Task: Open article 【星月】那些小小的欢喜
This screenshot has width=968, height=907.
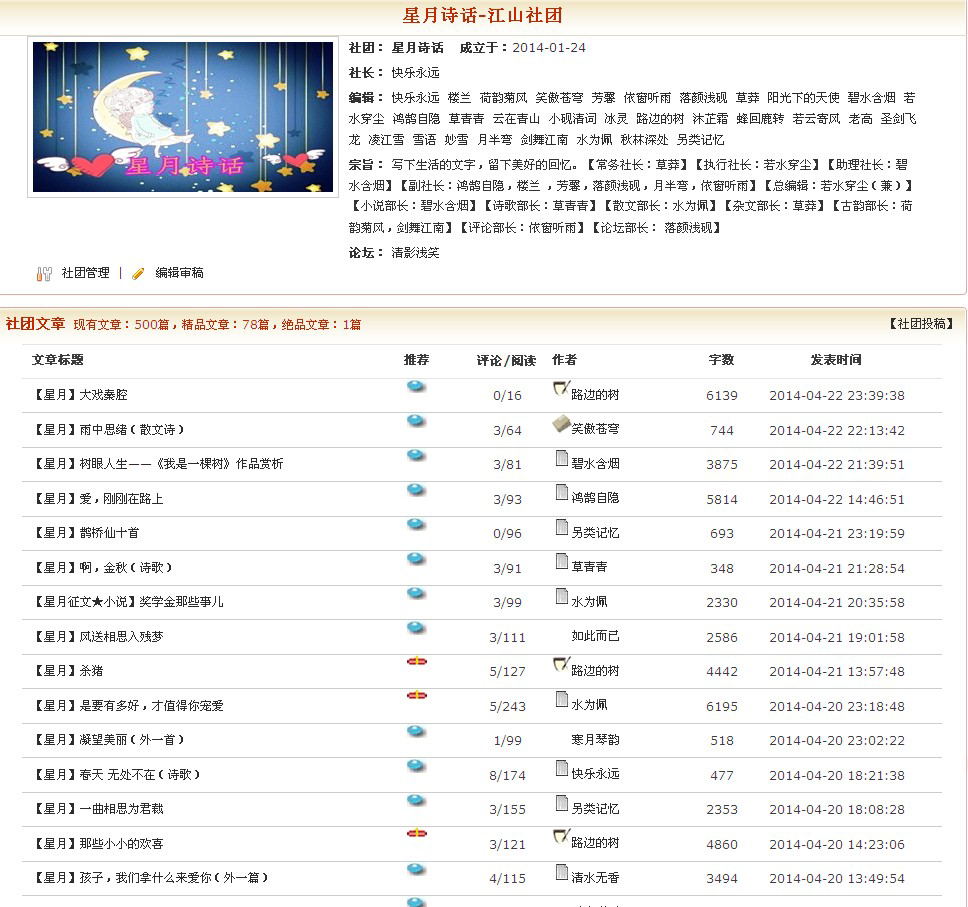Action: pos(98,843)
